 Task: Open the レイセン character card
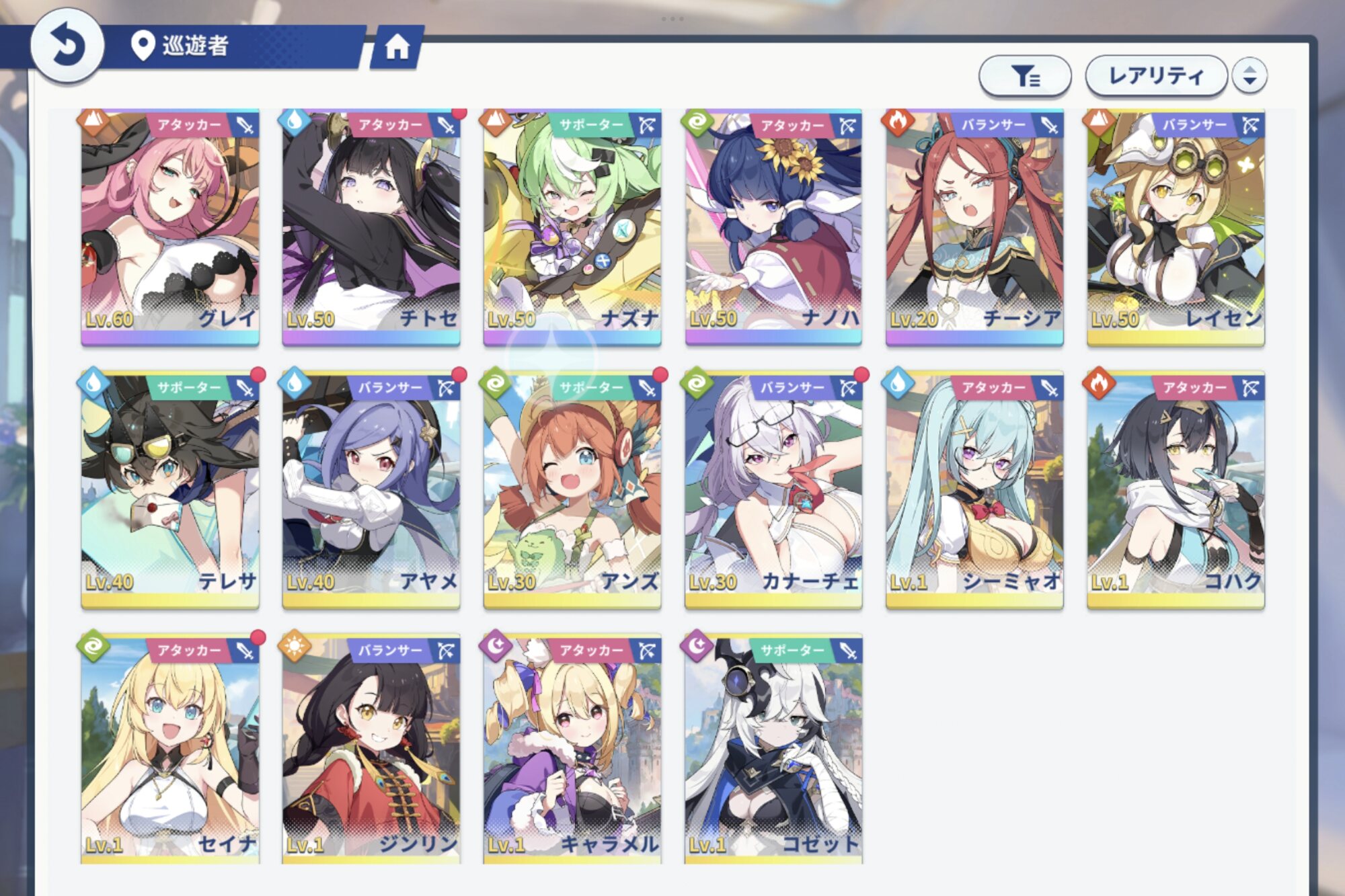tap(1176, 228)
